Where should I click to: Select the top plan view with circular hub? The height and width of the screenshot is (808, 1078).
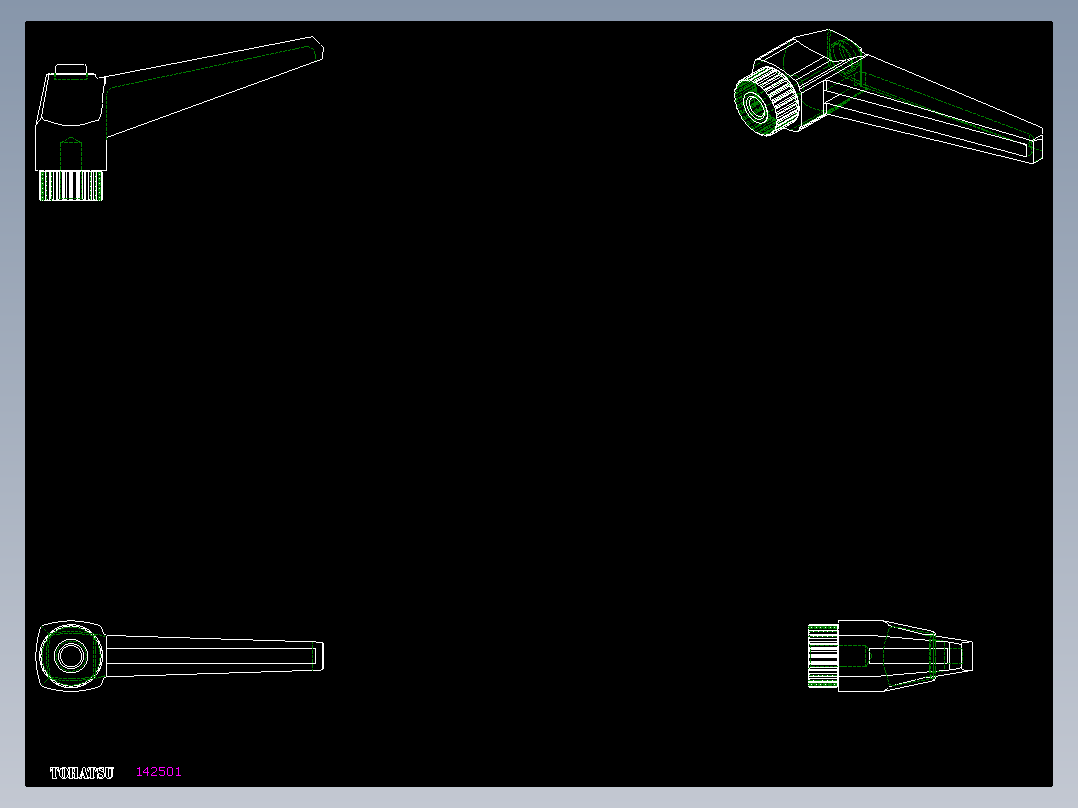(179, 655)
